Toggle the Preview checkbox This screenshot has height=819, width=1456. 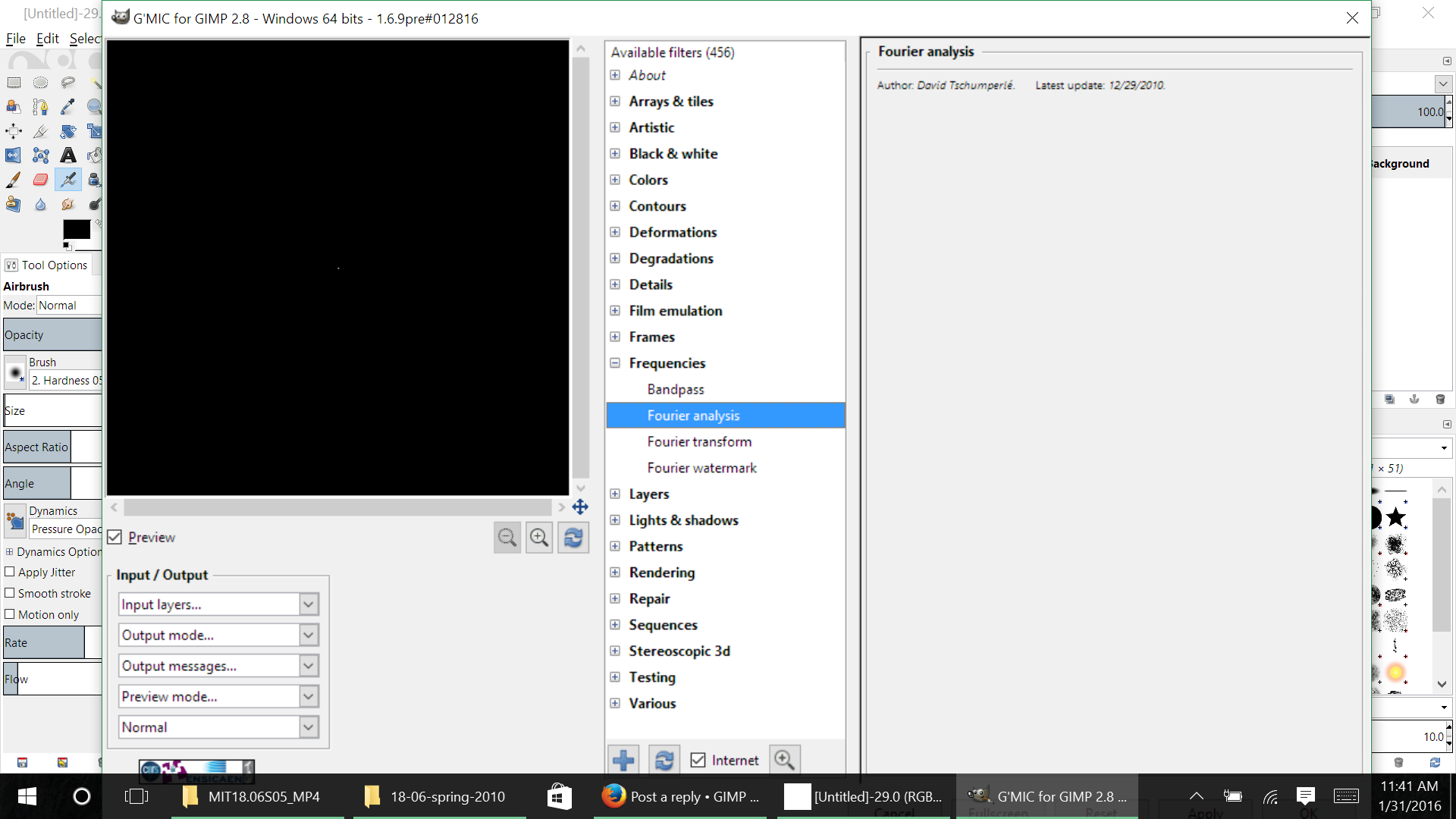(115, 537)
